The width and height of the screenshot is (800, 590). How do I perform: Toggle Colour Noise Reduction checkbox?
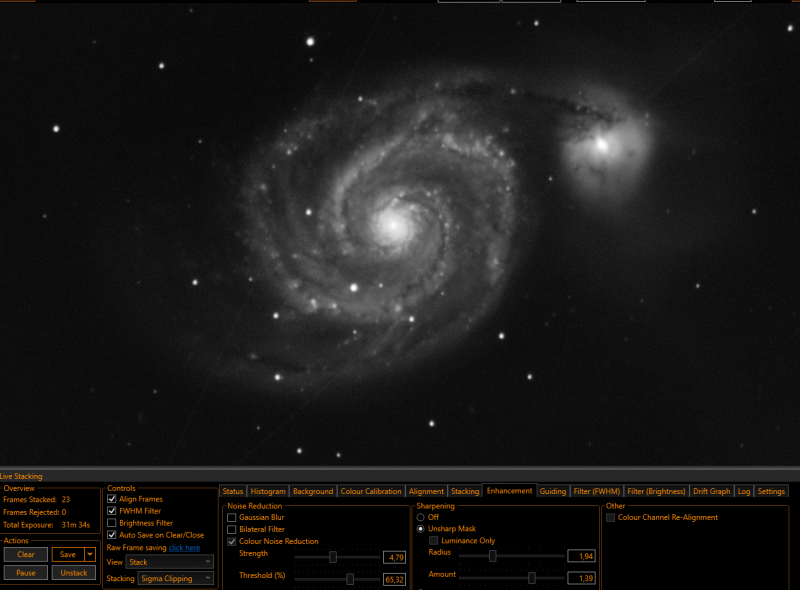pyautogui.click(x=232, y=541)
